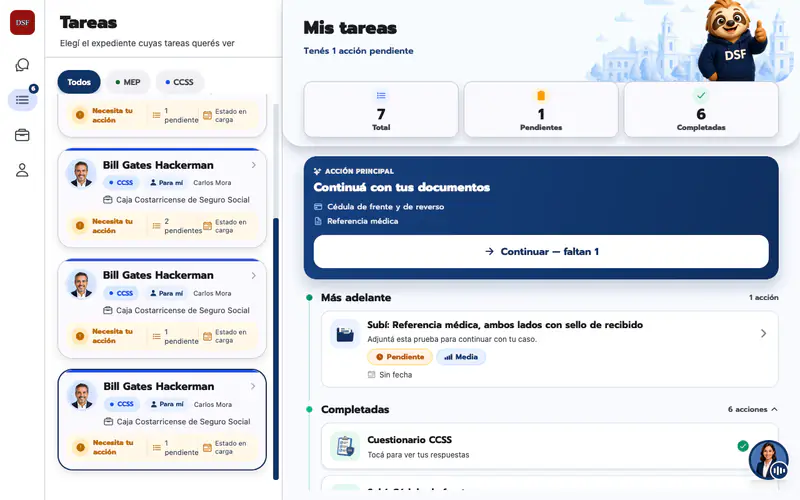Click the DSF sloth mascot image
Screen dimensions: 800x500
click(733, 40)
